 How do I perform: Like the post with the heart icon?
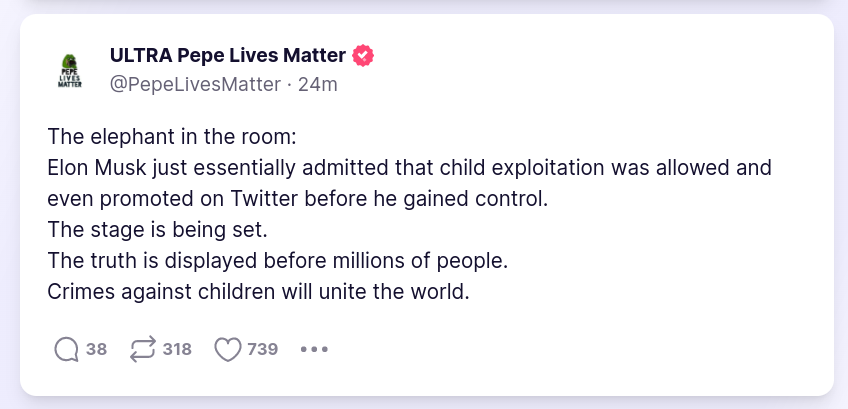[x=229, y=350]
